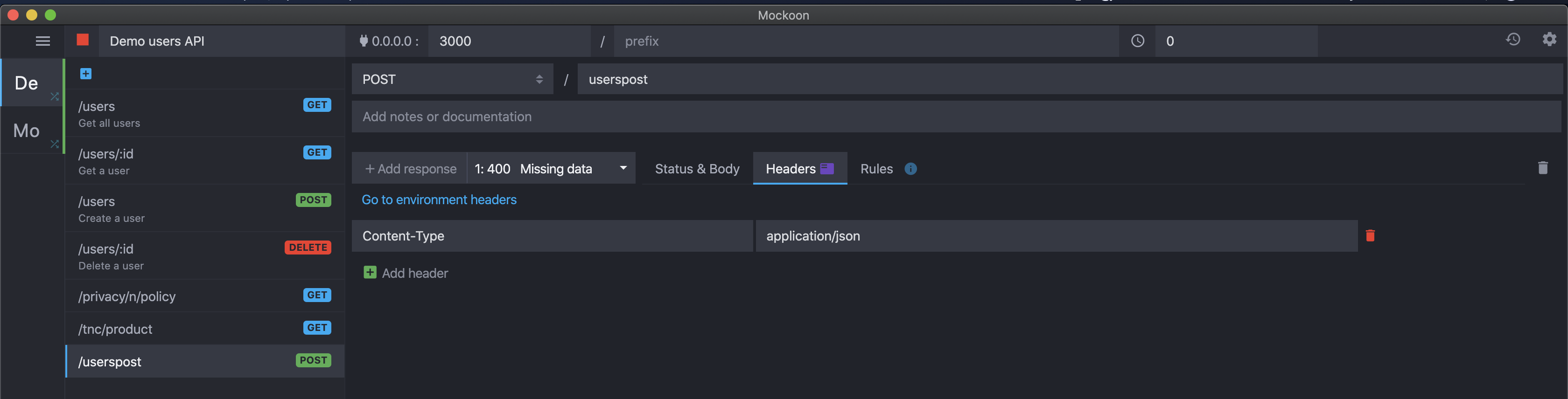Screen dimensions: 1568x399
Task: Select /tnc/product route
Action: [205, 329]
